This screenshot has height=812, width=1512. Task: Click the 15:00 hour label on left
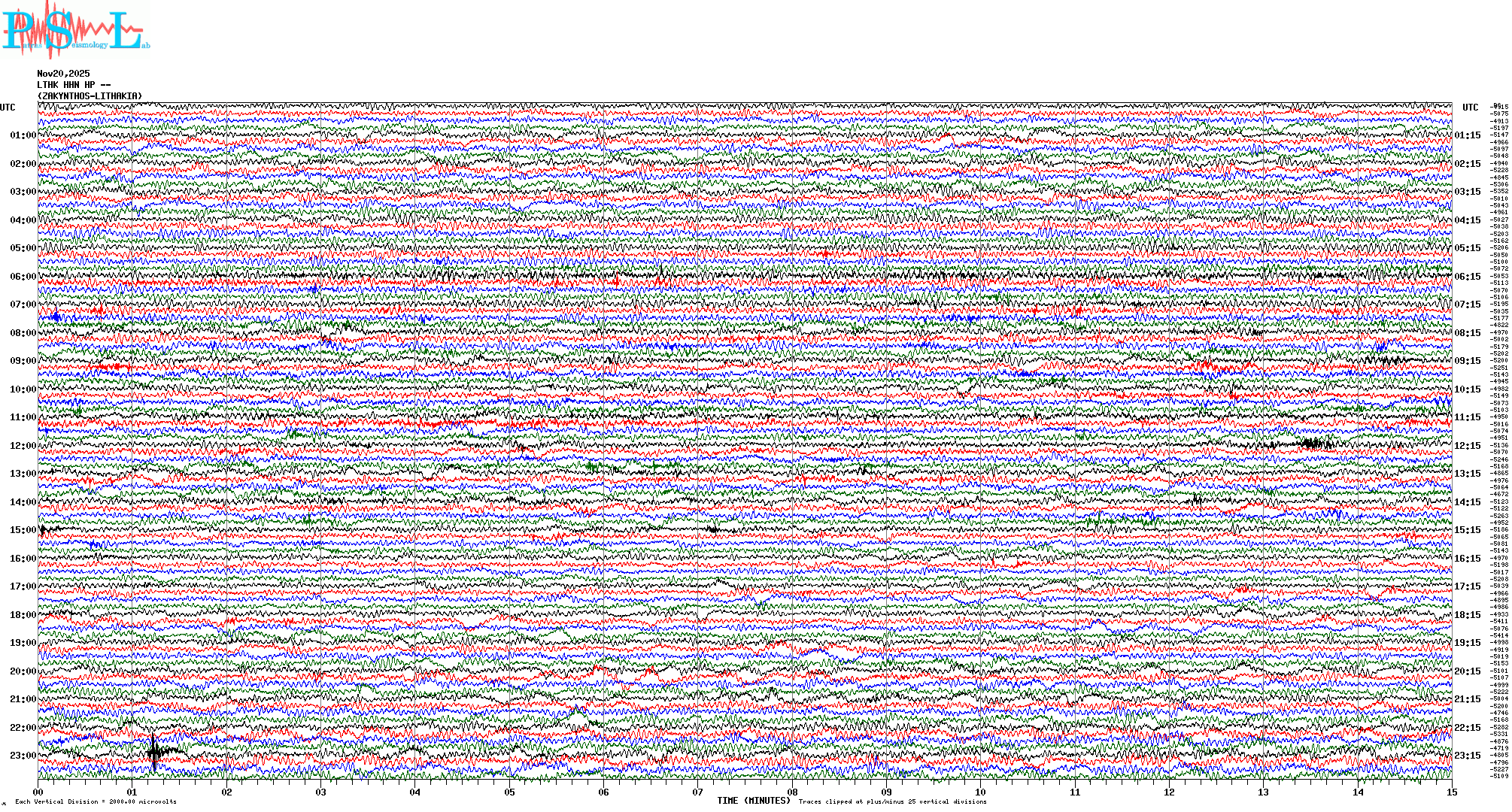(x=23, y=530)
